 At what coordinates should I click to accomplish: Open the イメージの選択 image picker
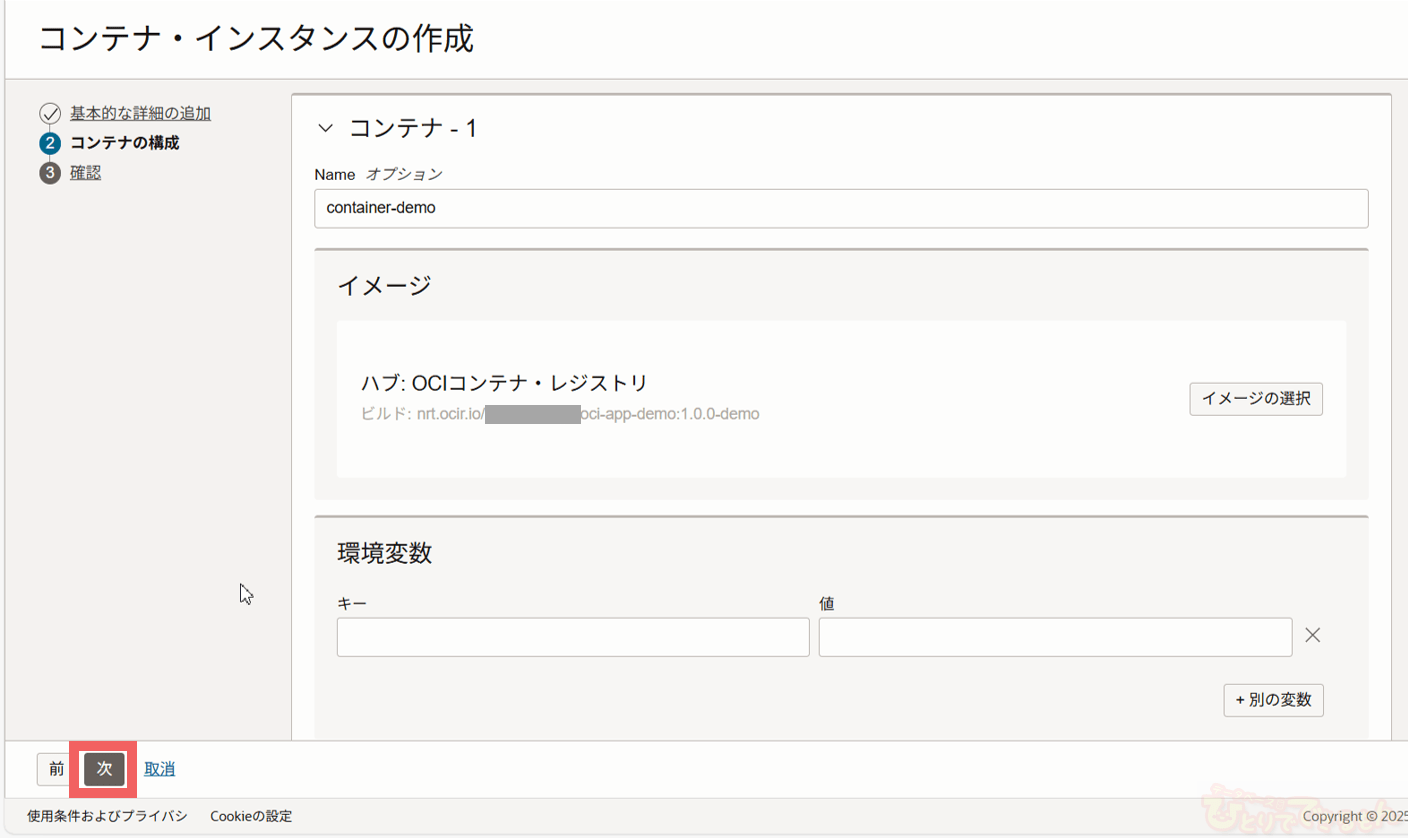pos(1255,398)
